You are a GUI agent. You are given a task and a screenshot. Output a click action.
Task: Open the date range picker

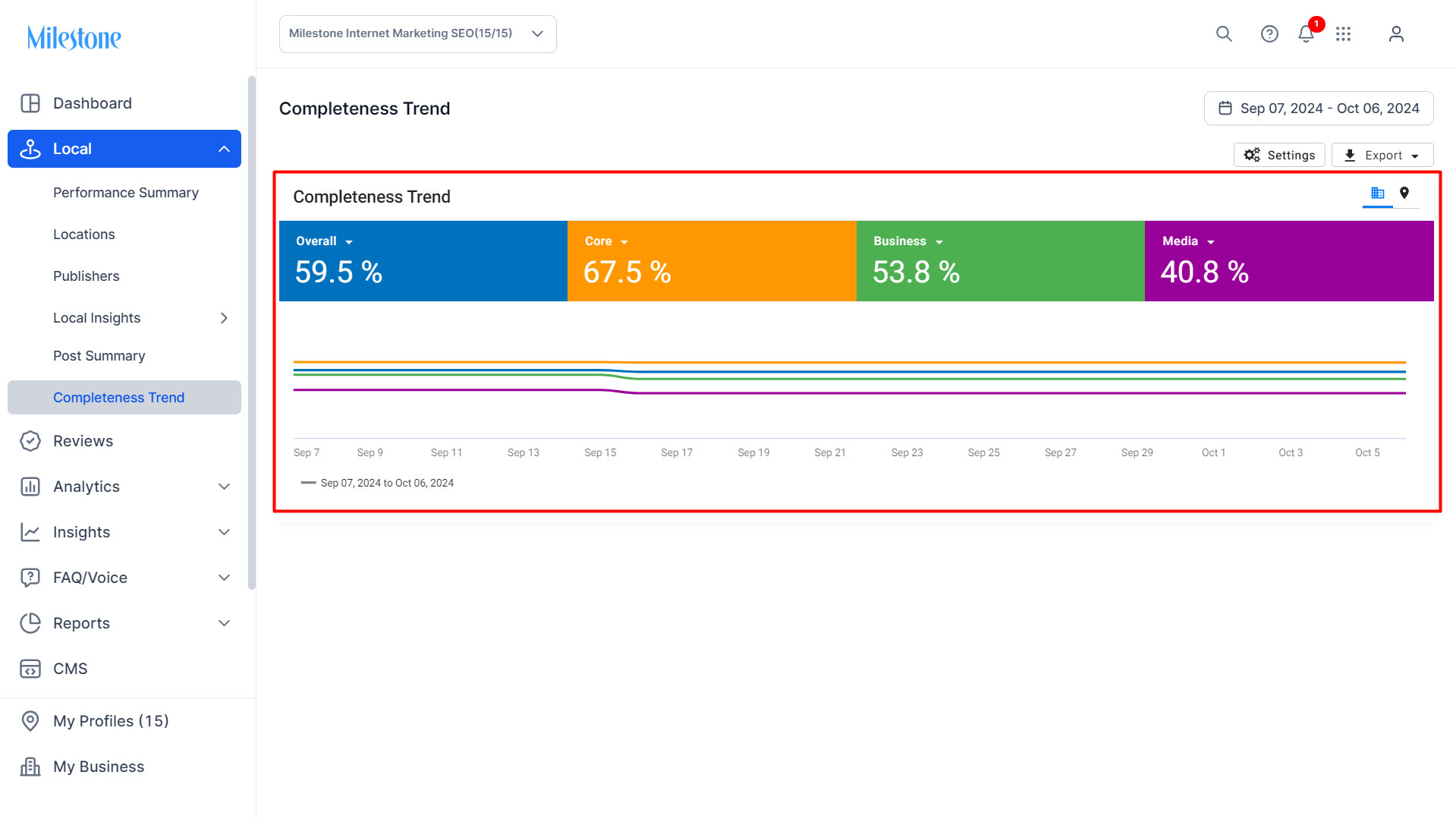coord(1319,109)
